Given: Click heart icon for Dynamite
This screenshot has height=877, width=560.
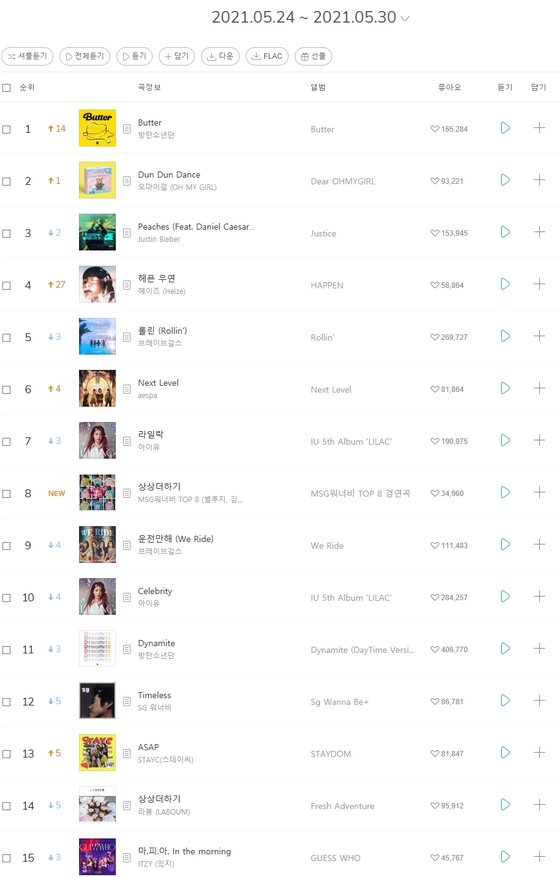Looking at the screenshot, I should point(435,649).
